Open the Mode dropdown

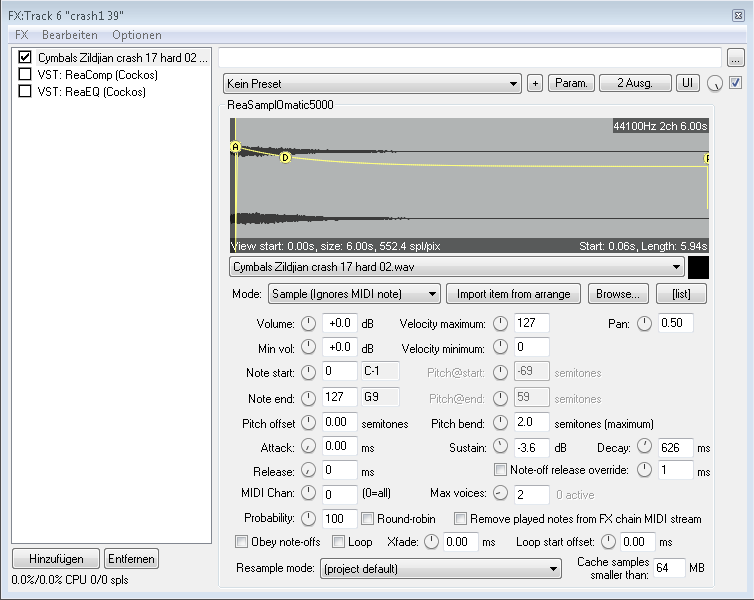(354, 294)
